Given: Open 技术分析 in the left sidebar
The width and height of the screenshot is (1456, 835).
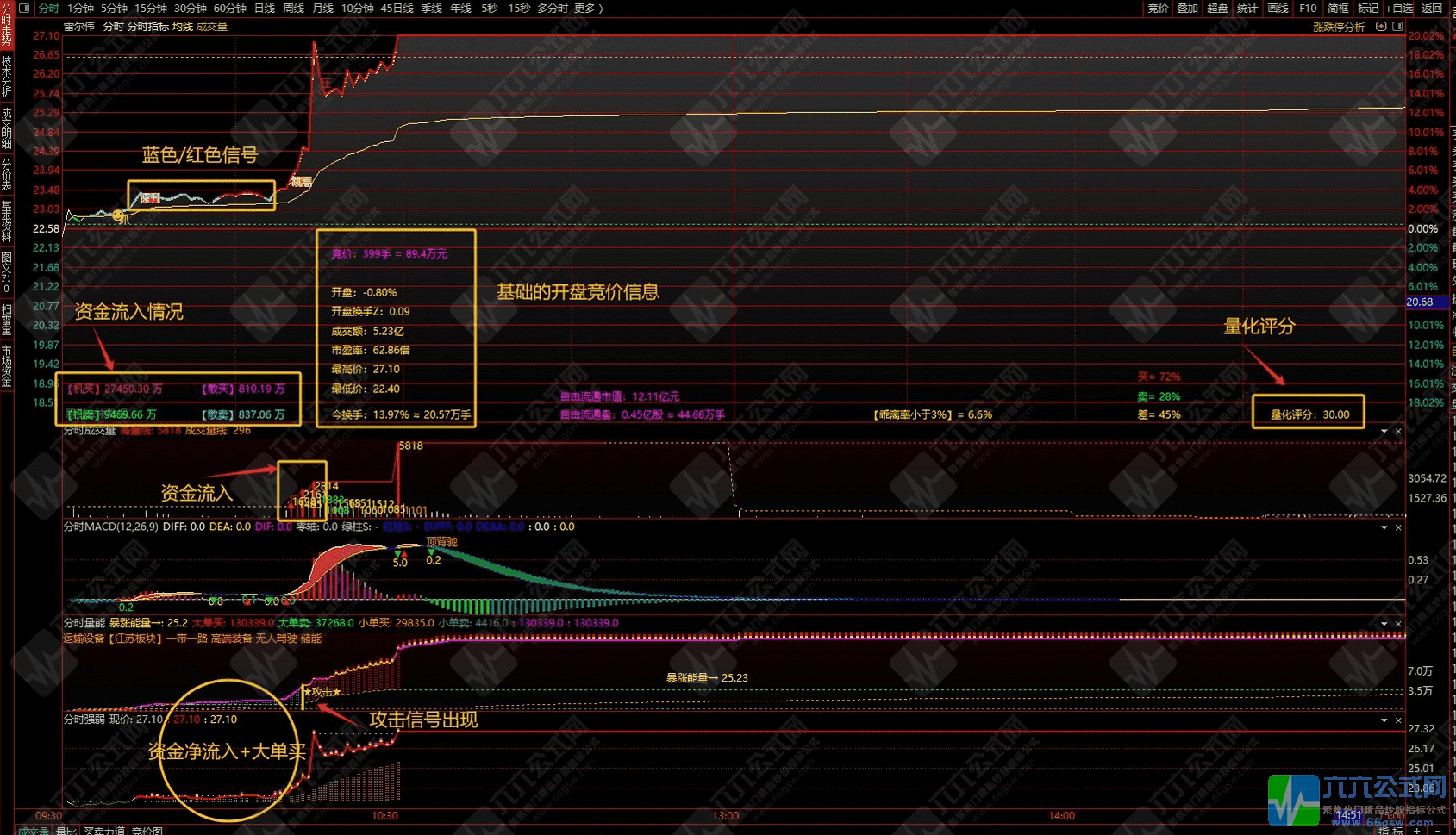Looking at the screenshot, I should (x=7, y=78).
